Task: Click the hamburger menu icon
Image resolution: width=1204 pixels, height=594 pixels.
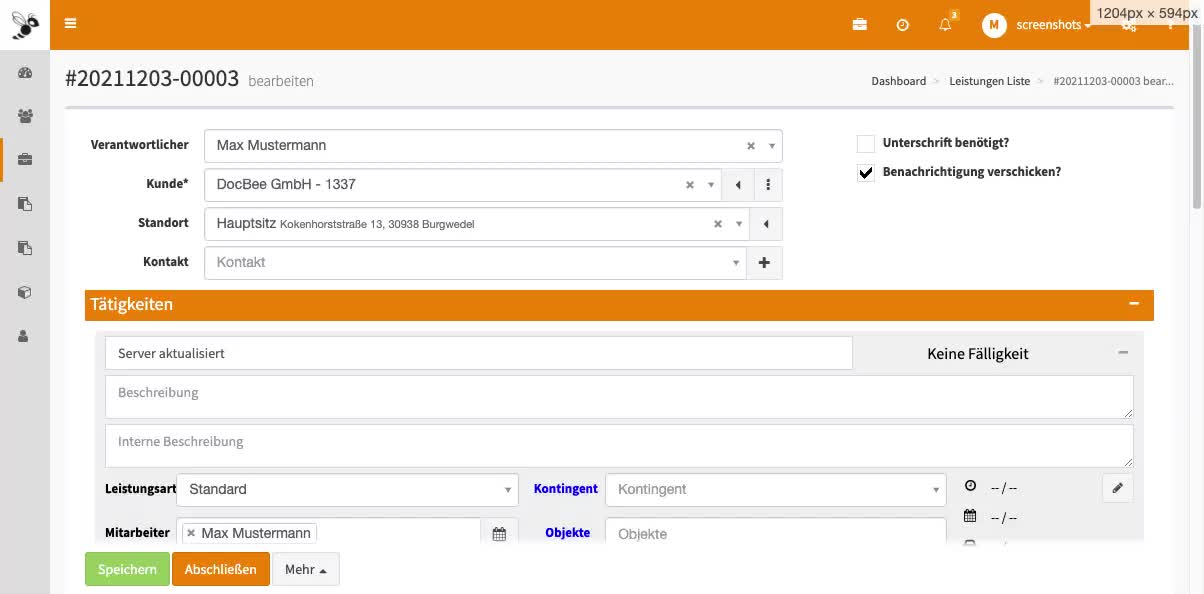Action: pyautogui.click(x=70, y=24)
